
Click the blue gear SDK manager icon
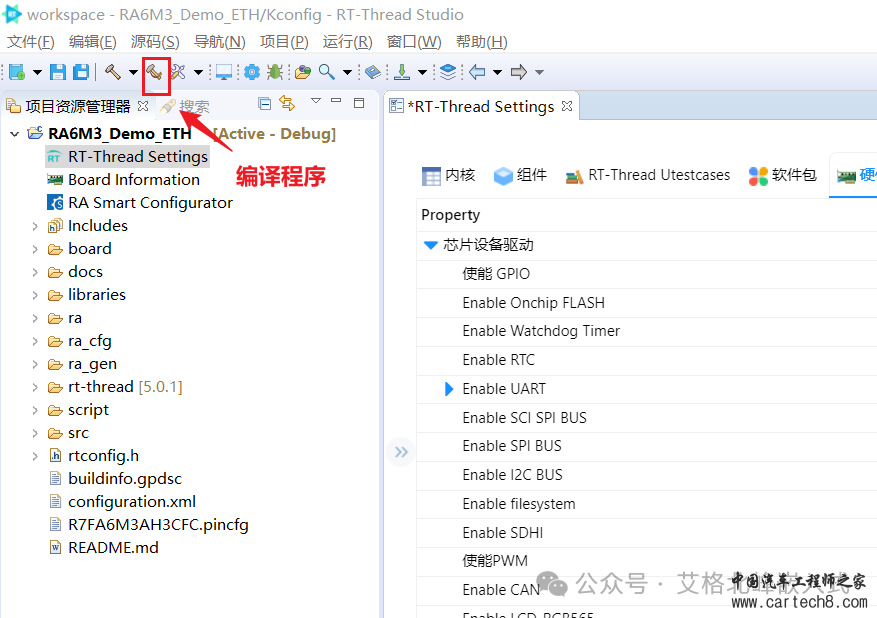(x=252, y=72)
